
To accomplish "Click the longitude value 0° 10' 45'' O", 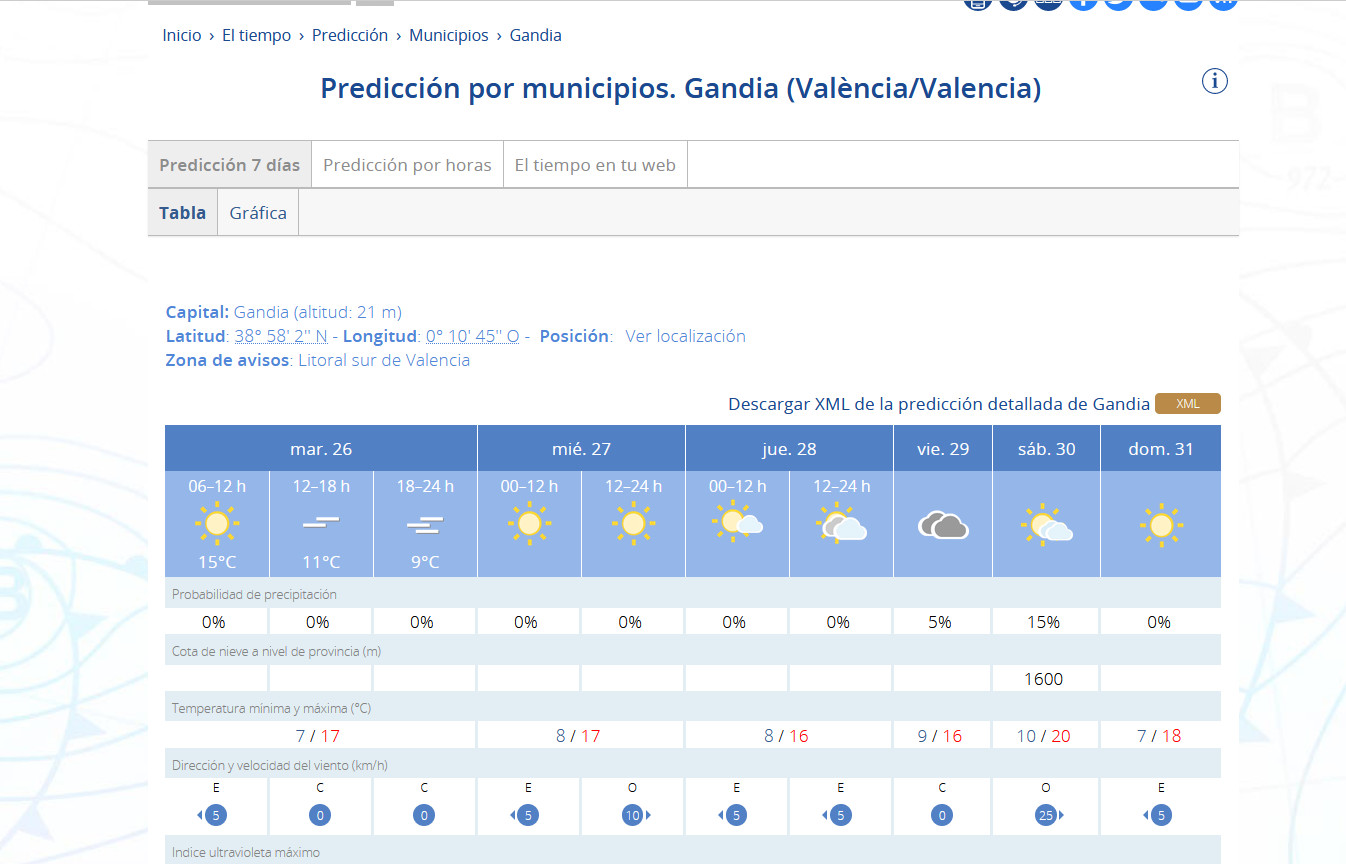I will tap(472, 336).
